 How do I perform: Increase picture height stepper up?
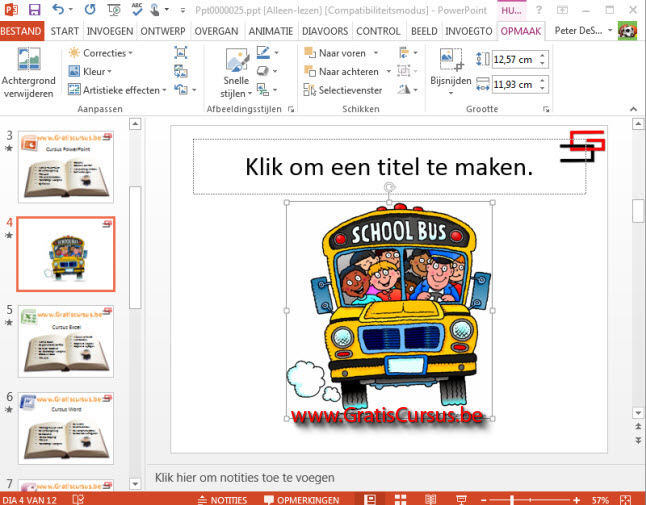pos(543,56)
